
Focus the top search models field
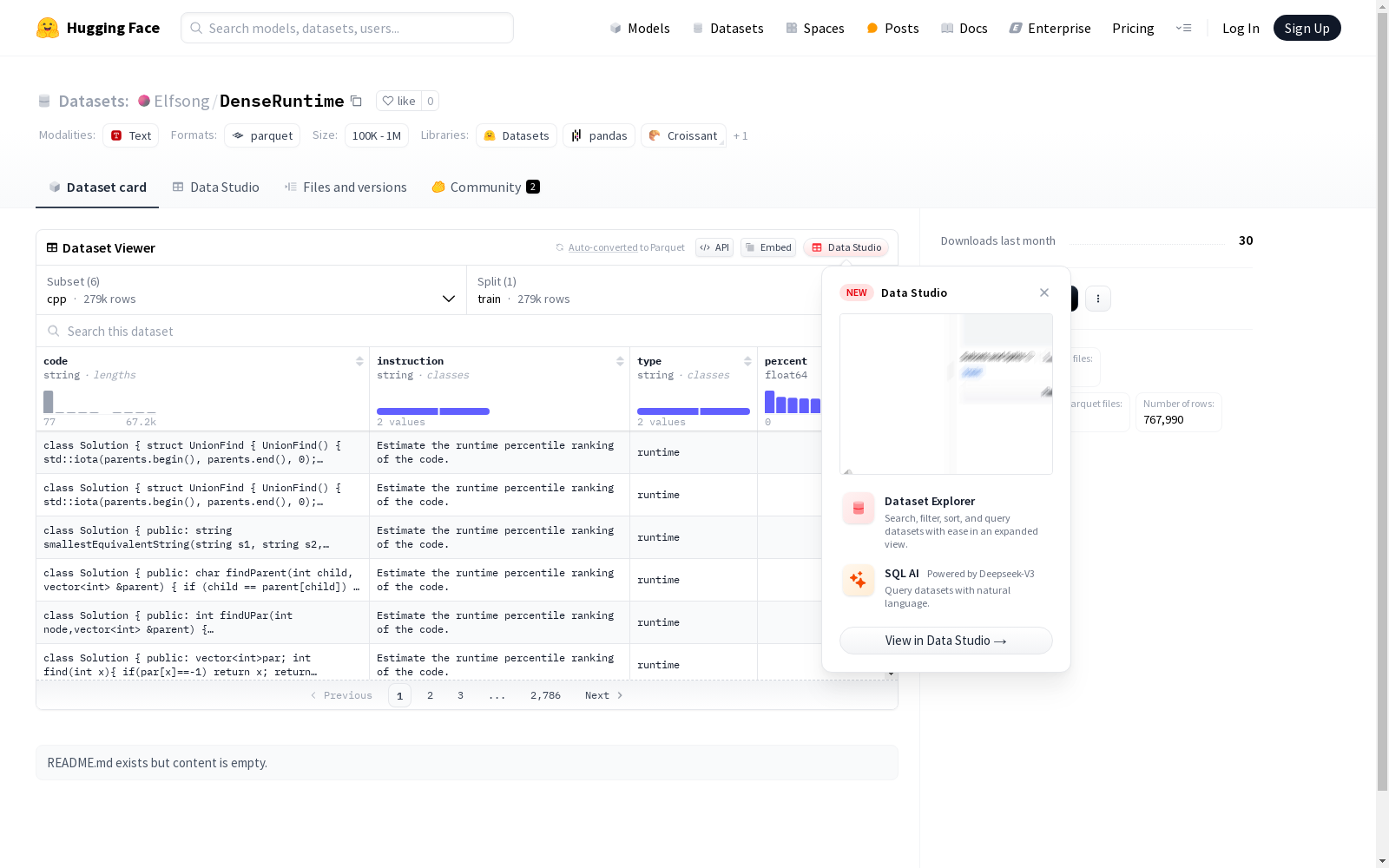347,28
